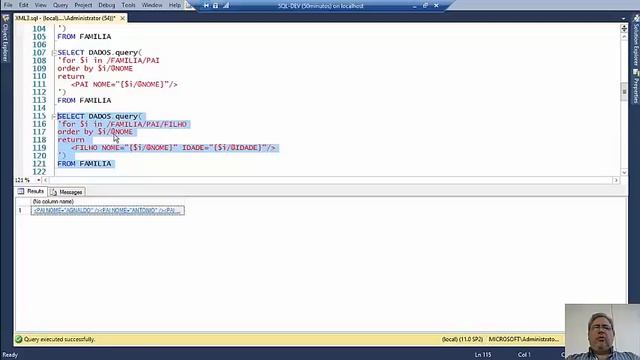Collapse the SELECT block at line 115
This screenshot has height=360, width=640.
click(x=53, y=116)
